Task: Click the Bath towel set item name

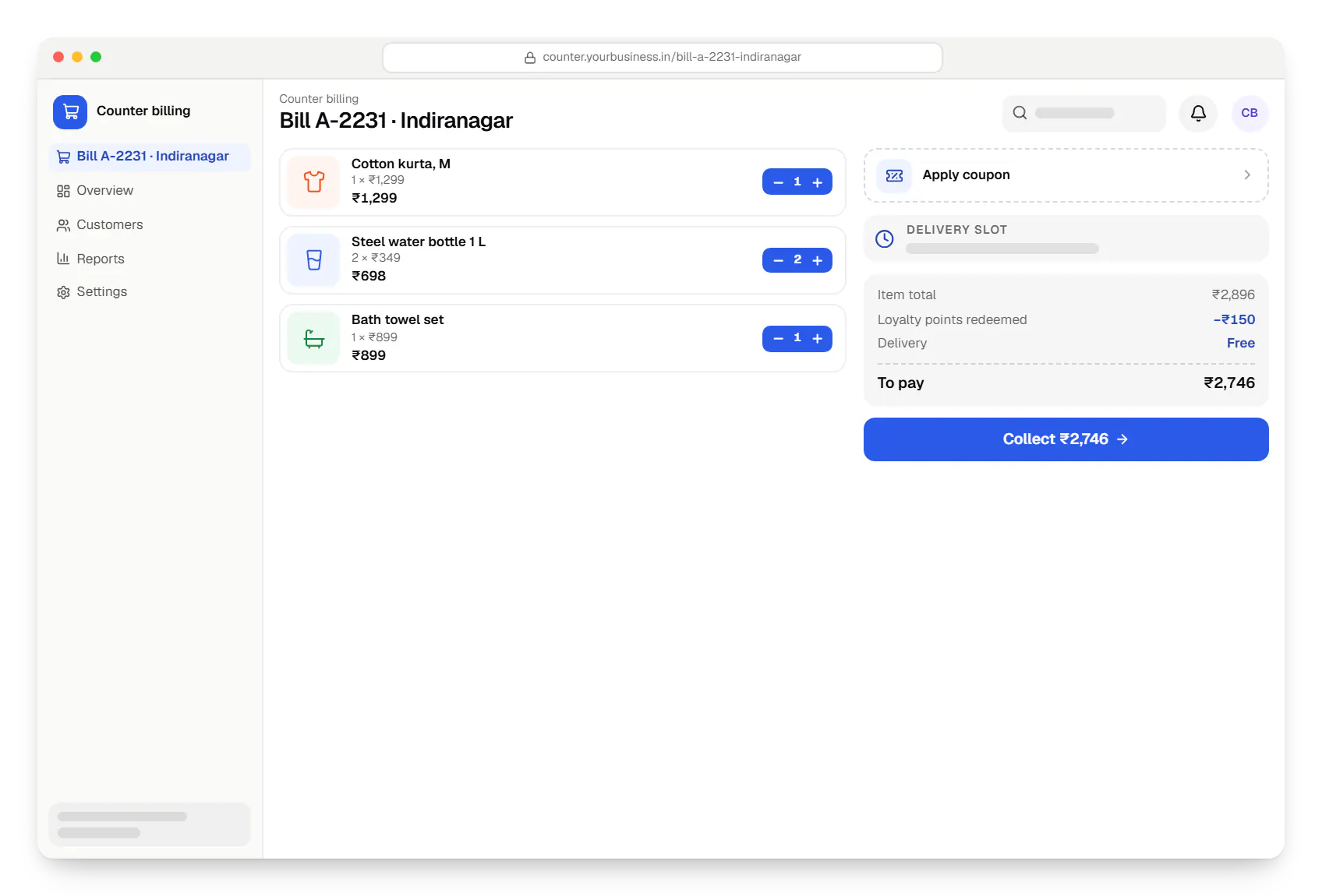Action: click(x=397, y=319)
